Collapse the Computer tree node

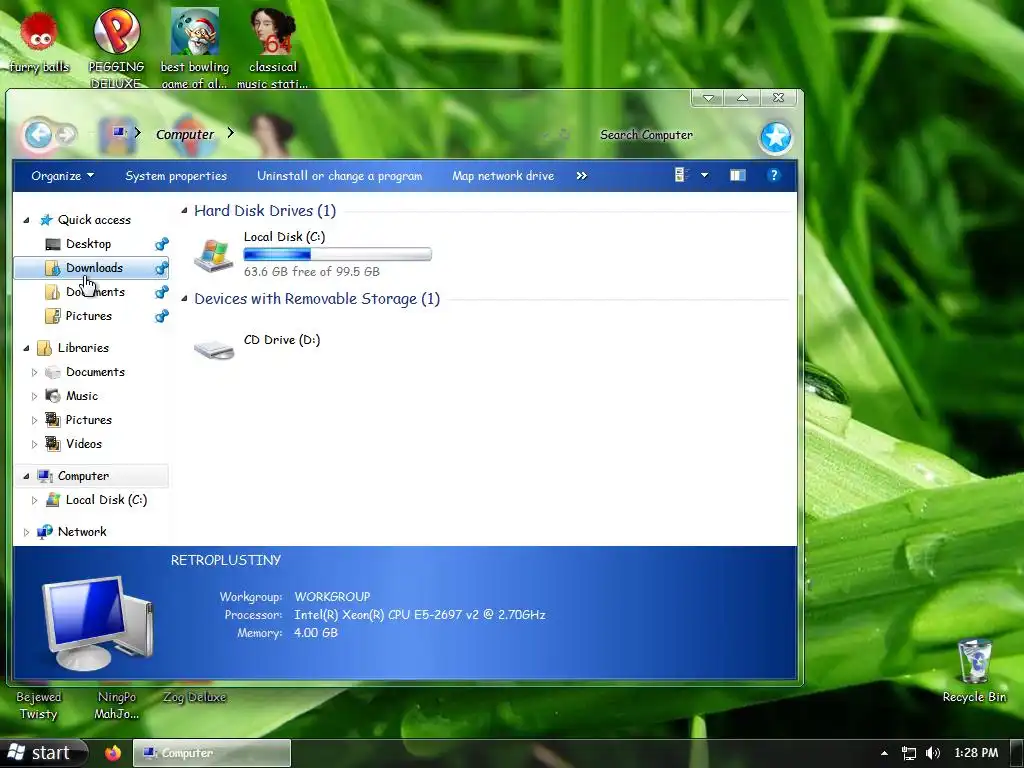(26, 476)
